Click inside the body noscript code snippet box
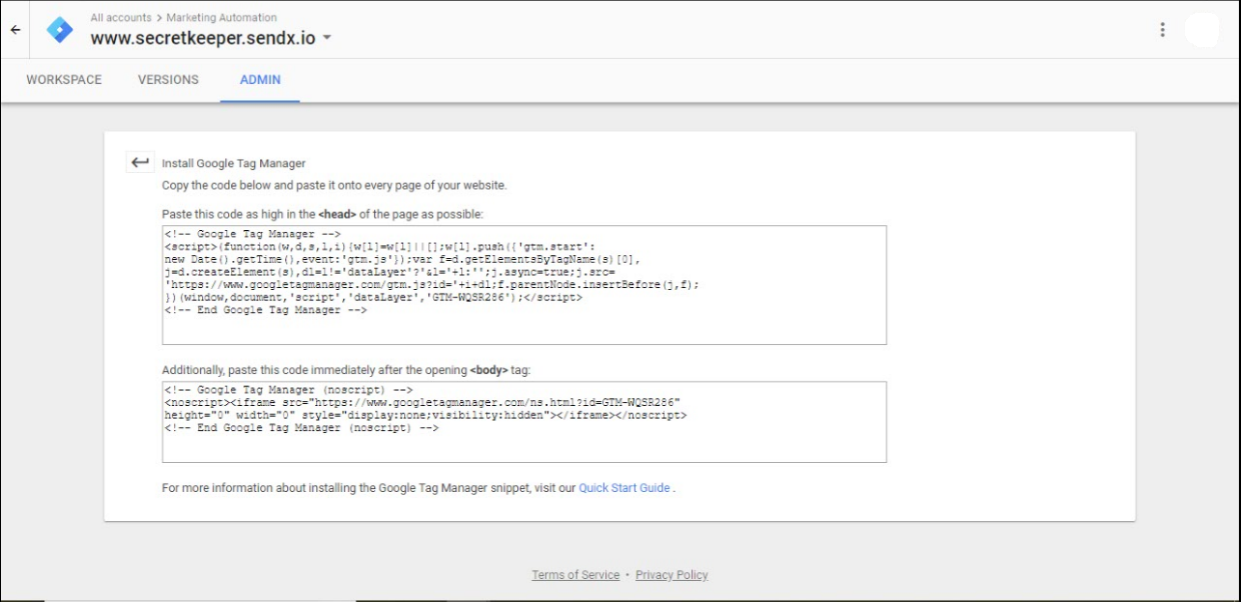1241x602 pixels. 524,422
